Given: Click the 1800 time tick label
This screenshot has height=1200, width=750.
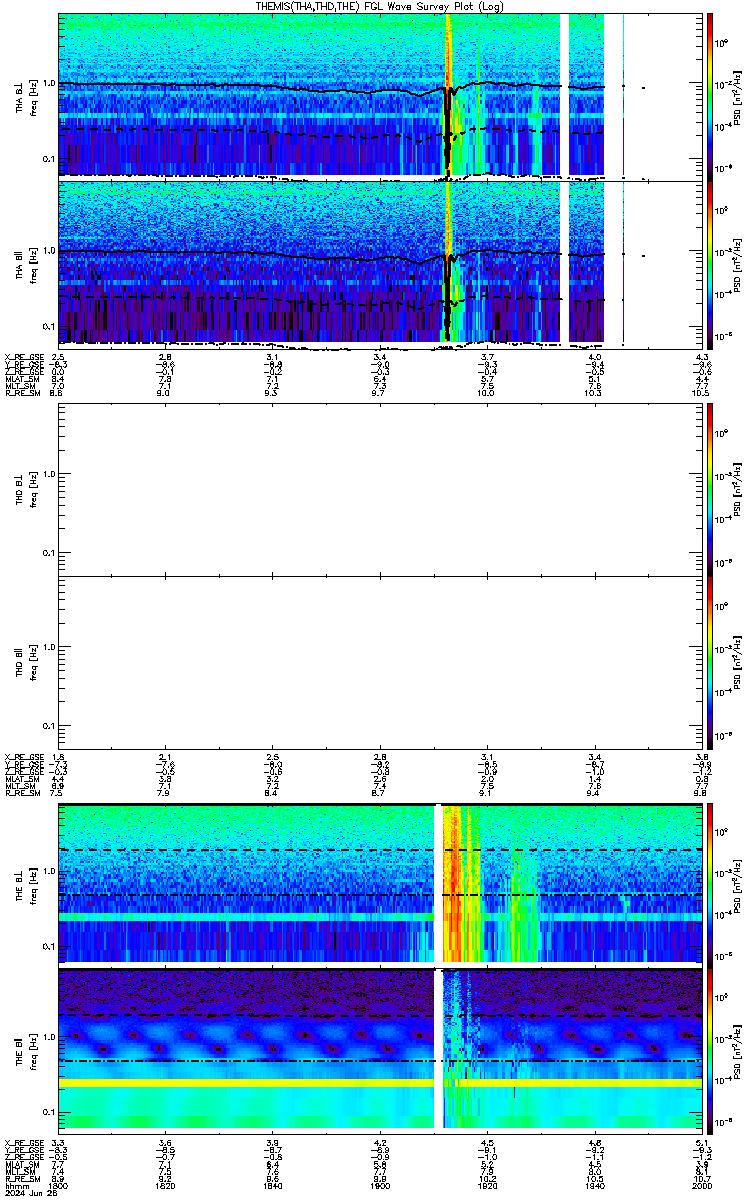Looking at the screenshot, I should pyautogui.click(x=59, y=1185).
